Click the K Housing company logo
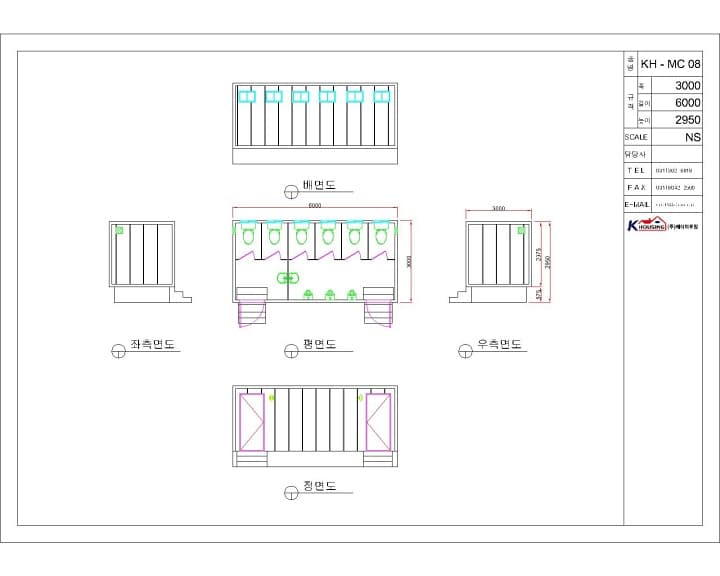Viewport: 720px width, 576px height. click(x=663, y=225)
